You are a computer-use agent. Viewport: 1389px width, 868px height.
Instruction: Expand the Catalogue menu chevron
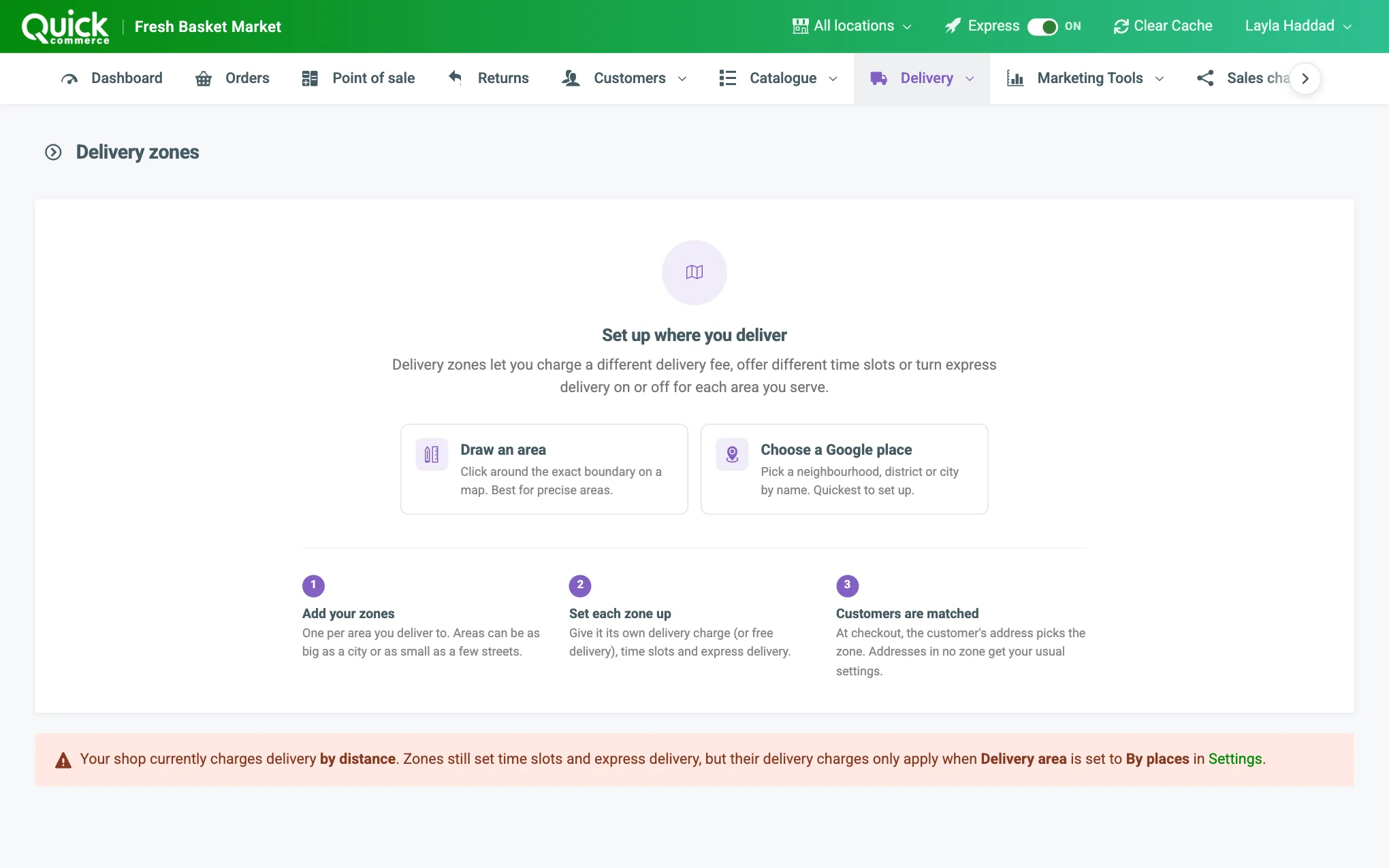(x=833, y=79)
